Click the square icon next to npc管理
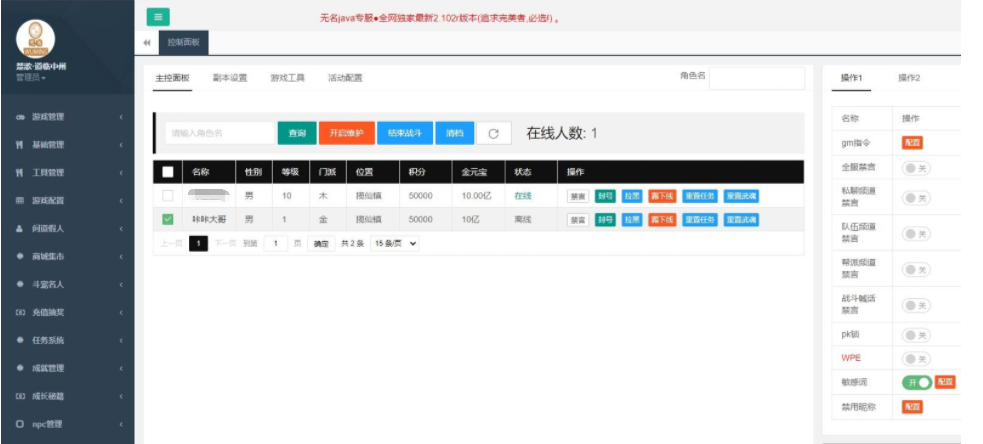This screenshot has width=983, height=444. point(20,424)
